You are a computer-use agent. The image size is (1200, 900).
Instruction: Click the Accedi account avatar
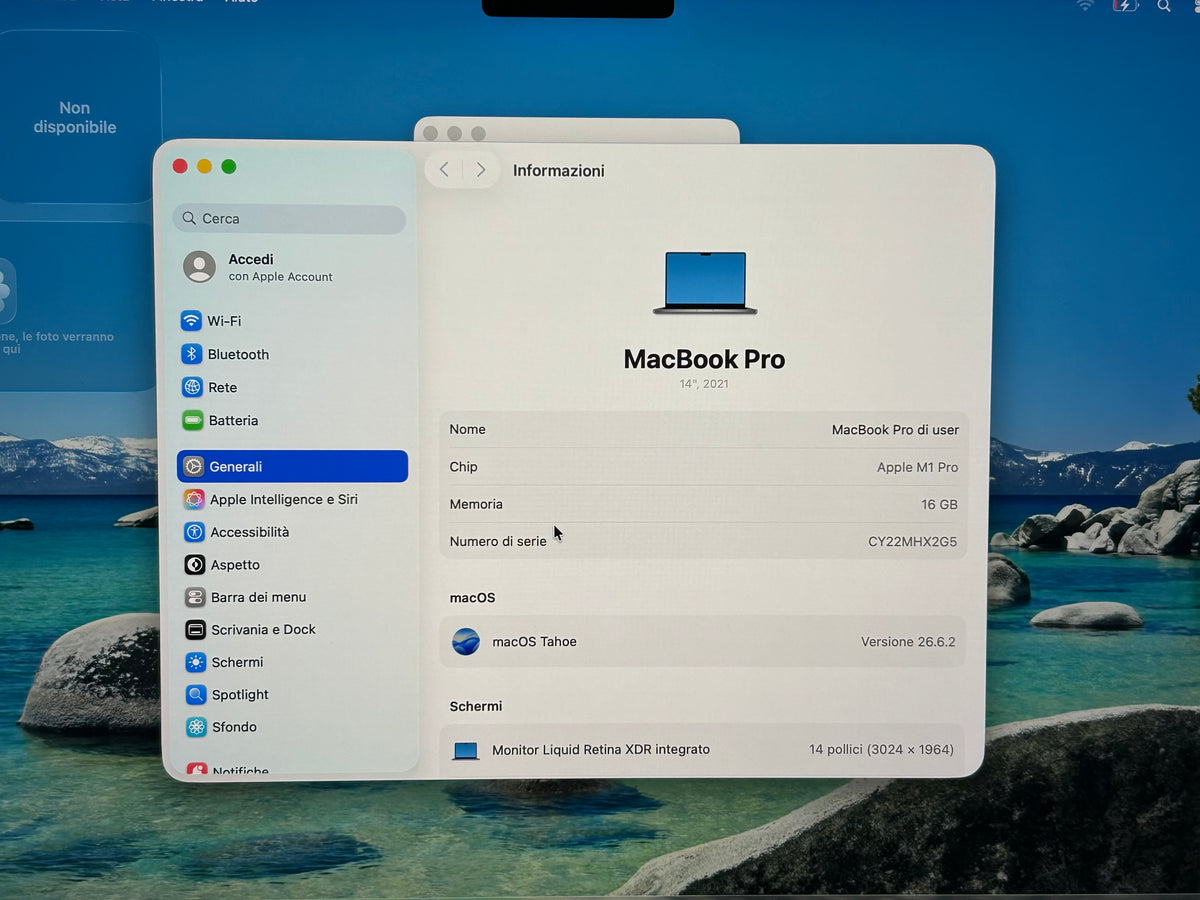coord(199,267)
